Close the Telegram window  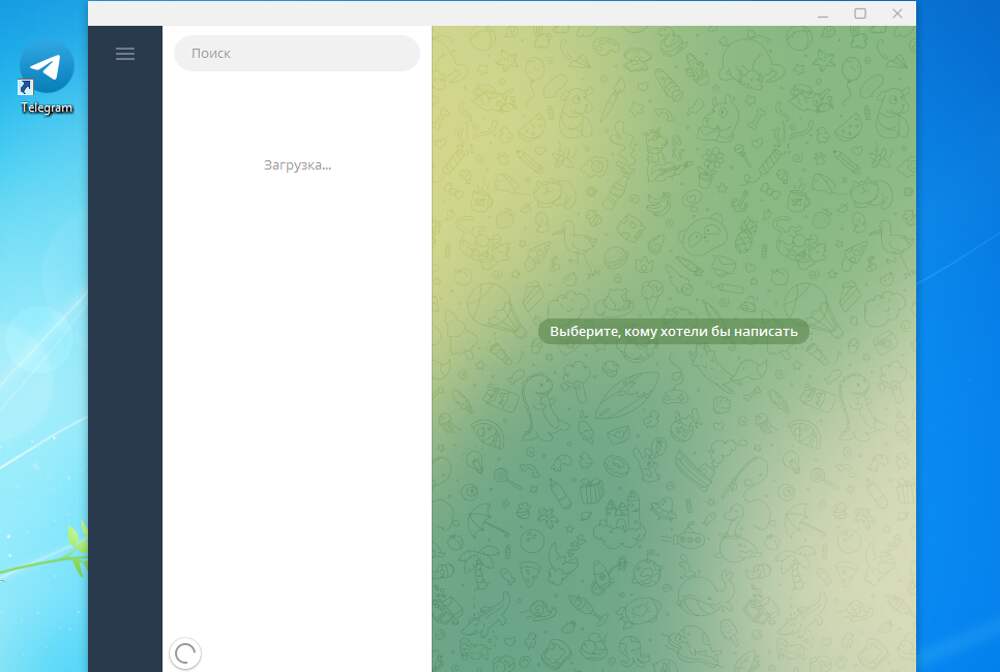click(897, 14)
